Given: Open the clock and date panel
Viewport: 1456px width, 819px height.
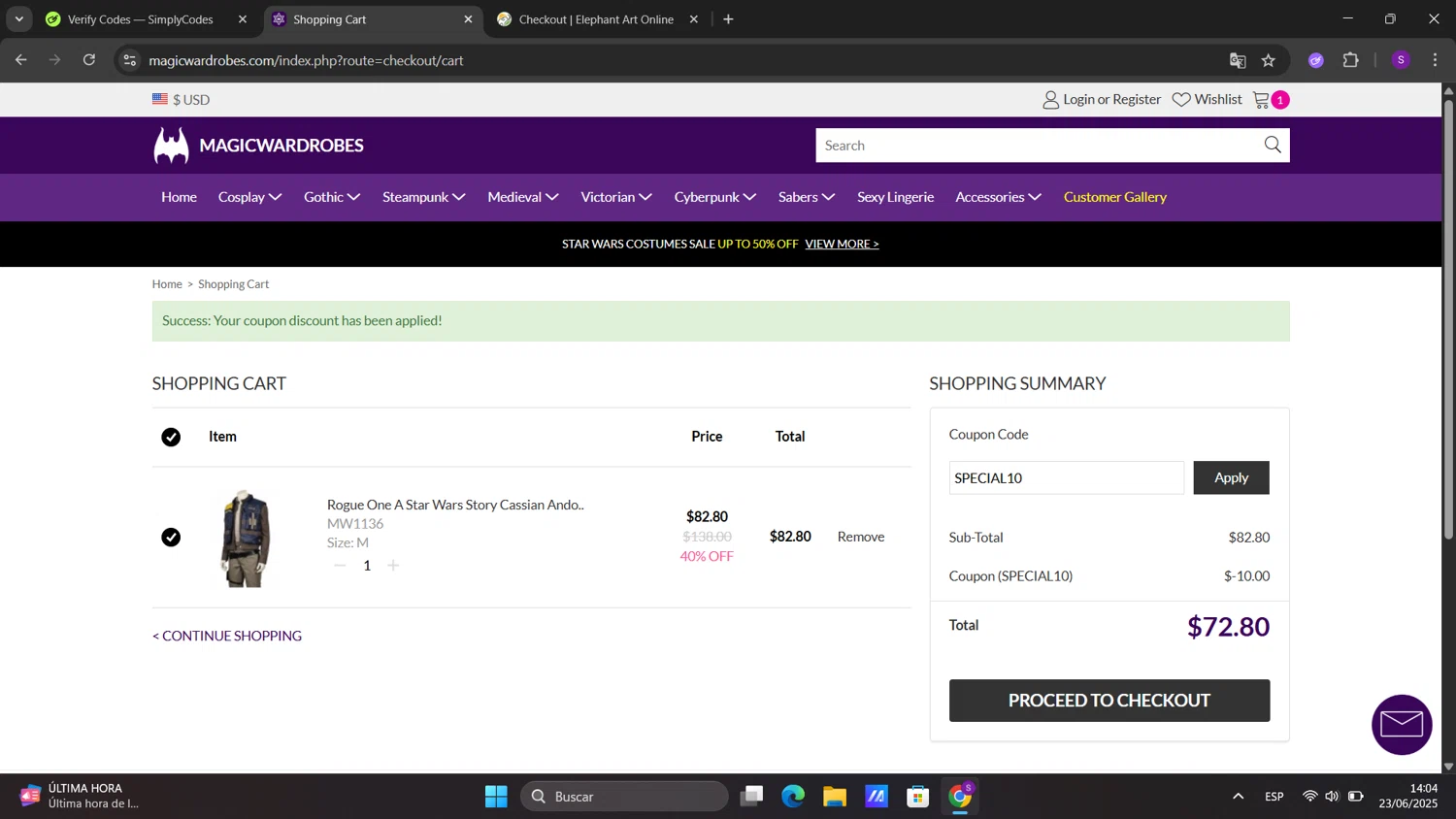Looking at the screenshot, I should pyautogui.click(x=1408, y=796).
